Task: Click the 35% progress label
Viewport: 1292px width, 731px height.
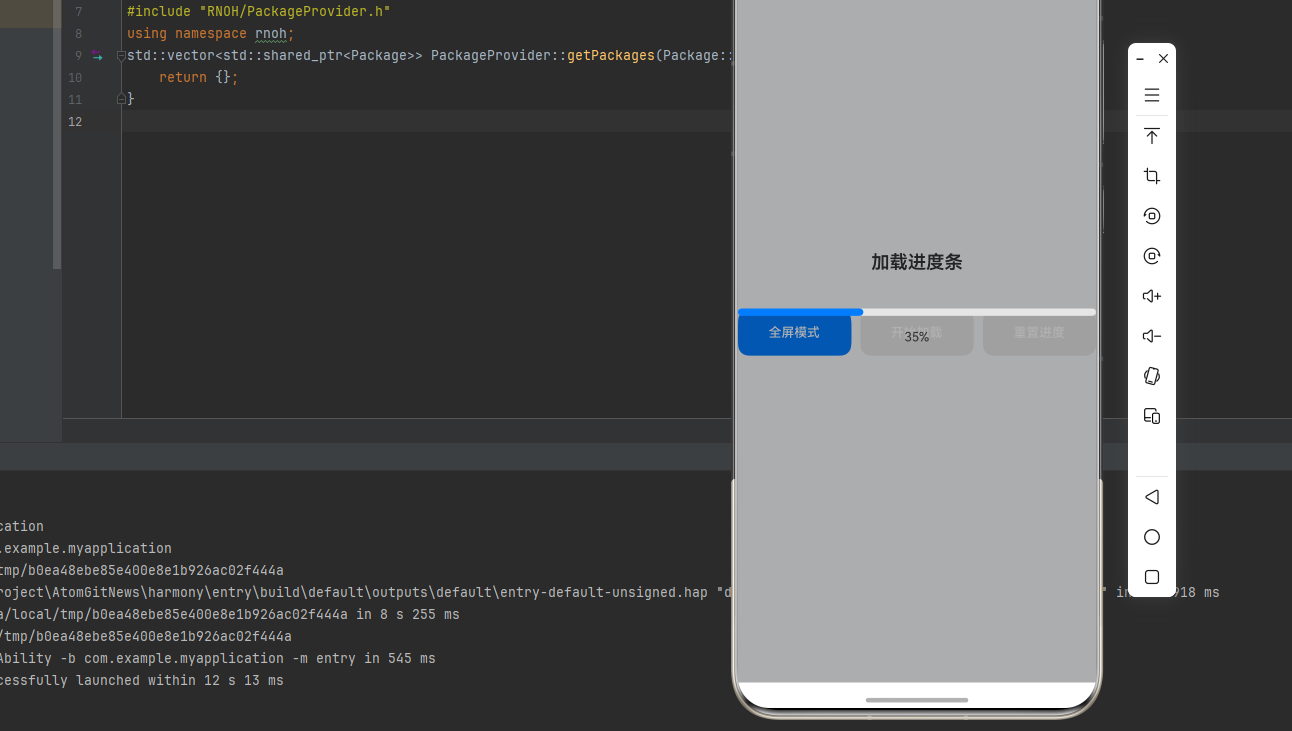Action: pos(917,337)
